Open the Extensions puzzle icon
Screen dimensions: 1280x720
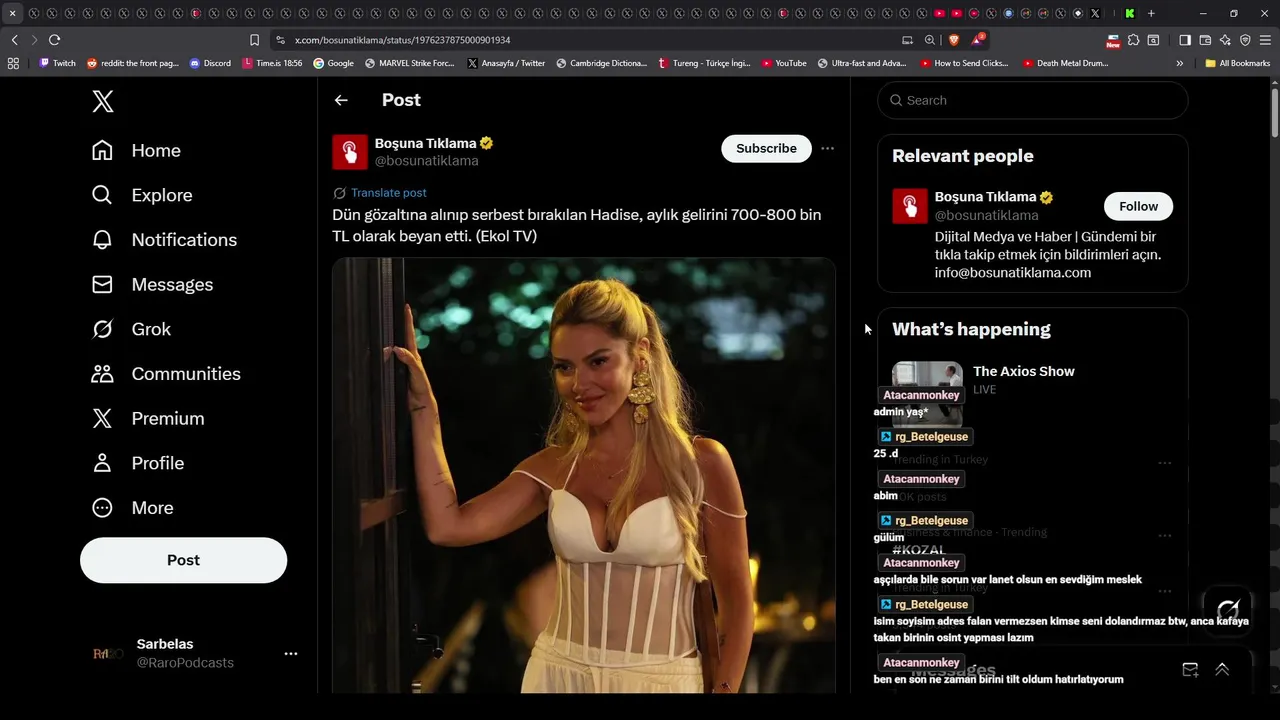pos(1133,40)
